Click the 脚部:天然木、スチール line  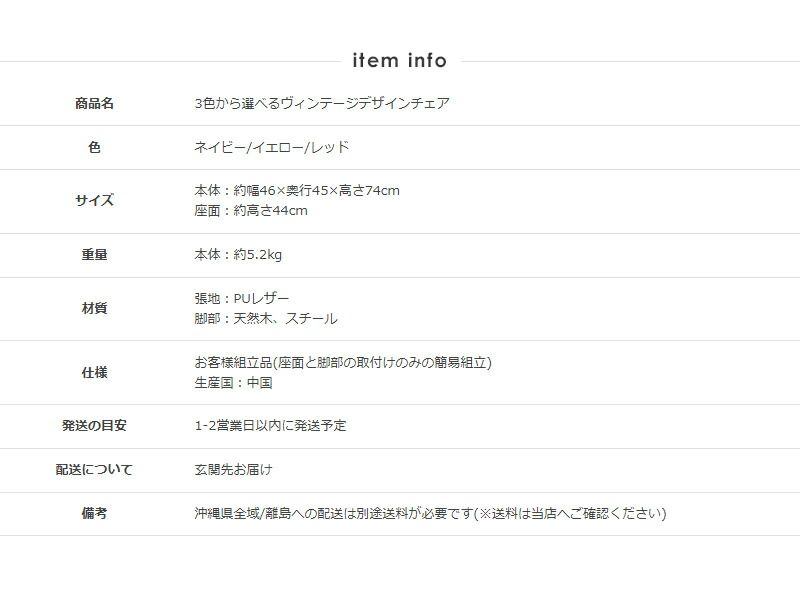(x=265, y=319)
